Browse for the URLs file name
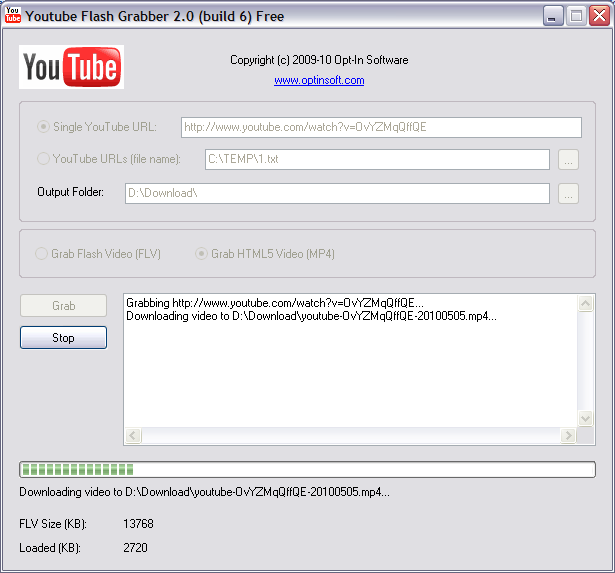Viewport: 615px width, 573px height. pos(568,160)
